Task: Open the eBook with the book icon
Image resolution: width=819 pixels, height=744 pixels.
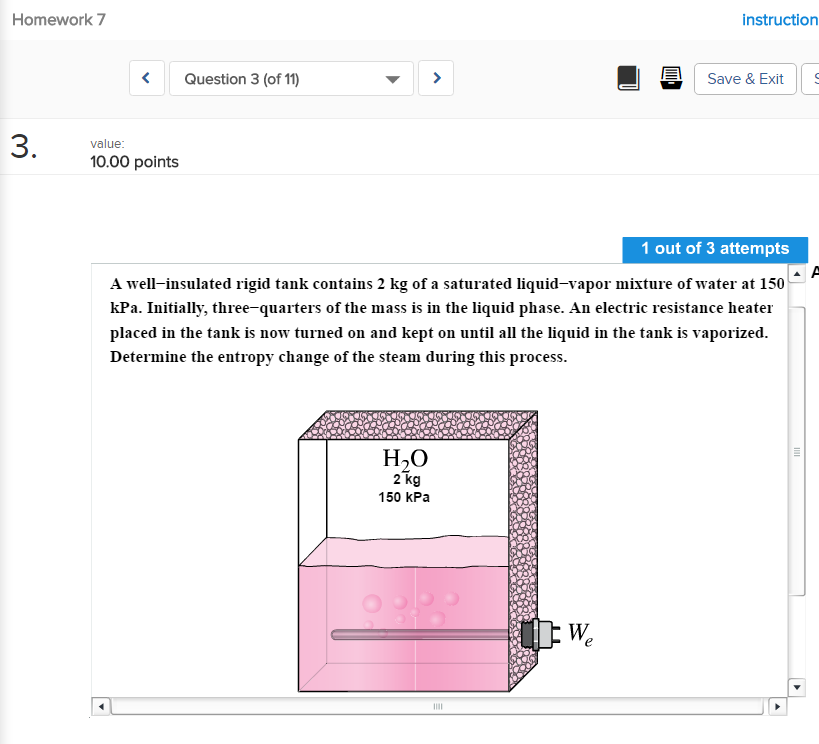Action: tap(628, 78)
